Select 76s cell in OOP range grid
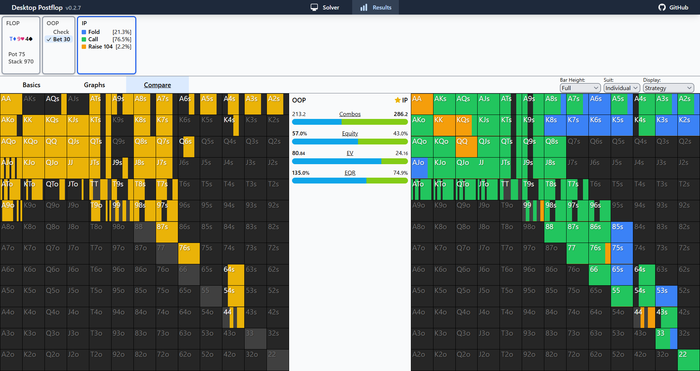Viewport: 700px width, 371px height. coord(189,254)
